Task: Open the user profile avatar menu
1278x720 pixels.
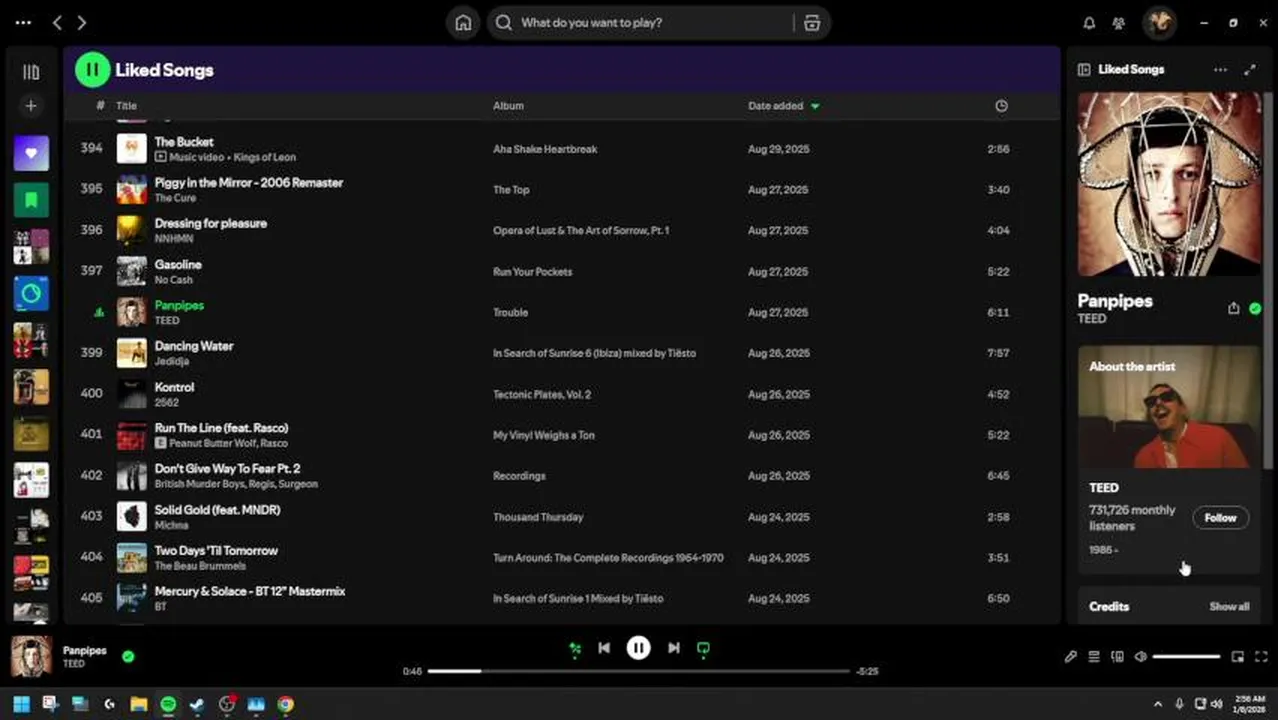Action: [1159, 22]
